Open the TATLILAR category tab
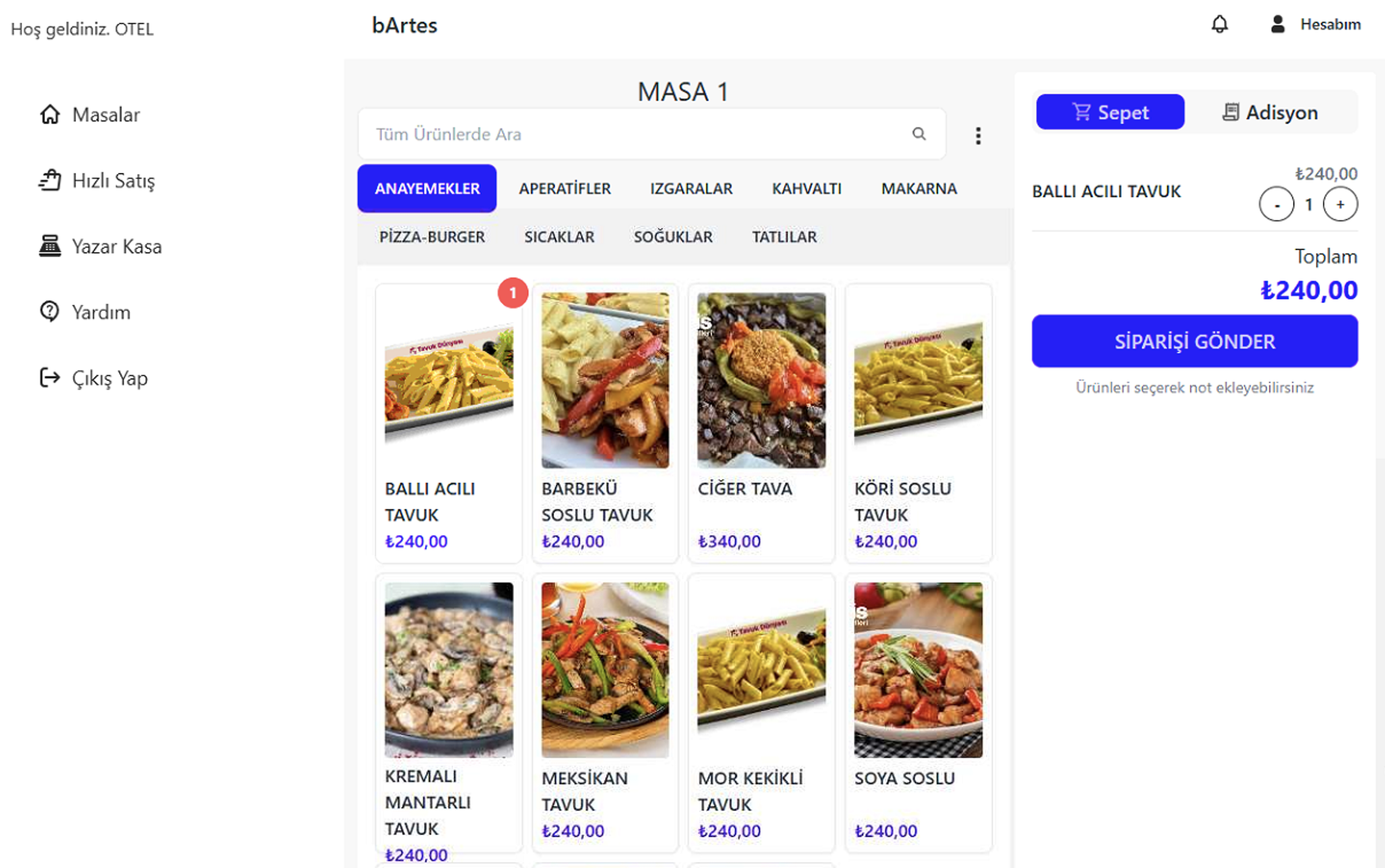The width and height of the screenshot is (1385, 868). click(784, 237)
